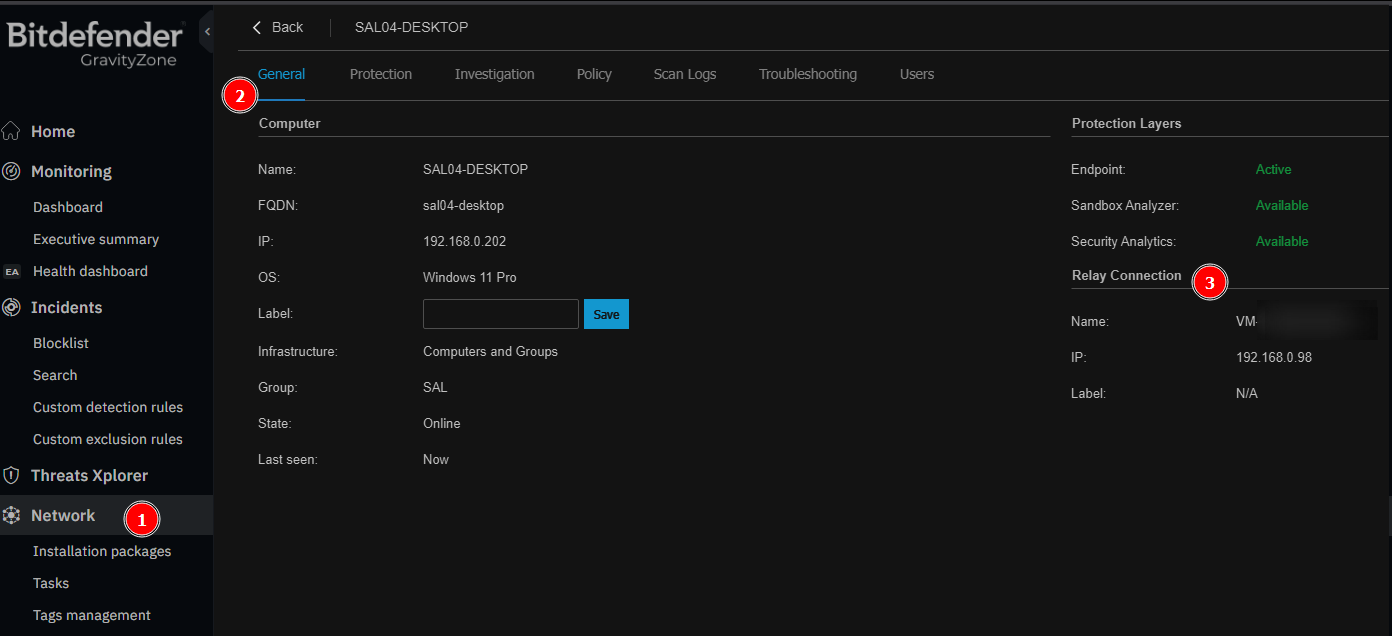
Task: Open Search under Incidents
Action: click(55, 375)
